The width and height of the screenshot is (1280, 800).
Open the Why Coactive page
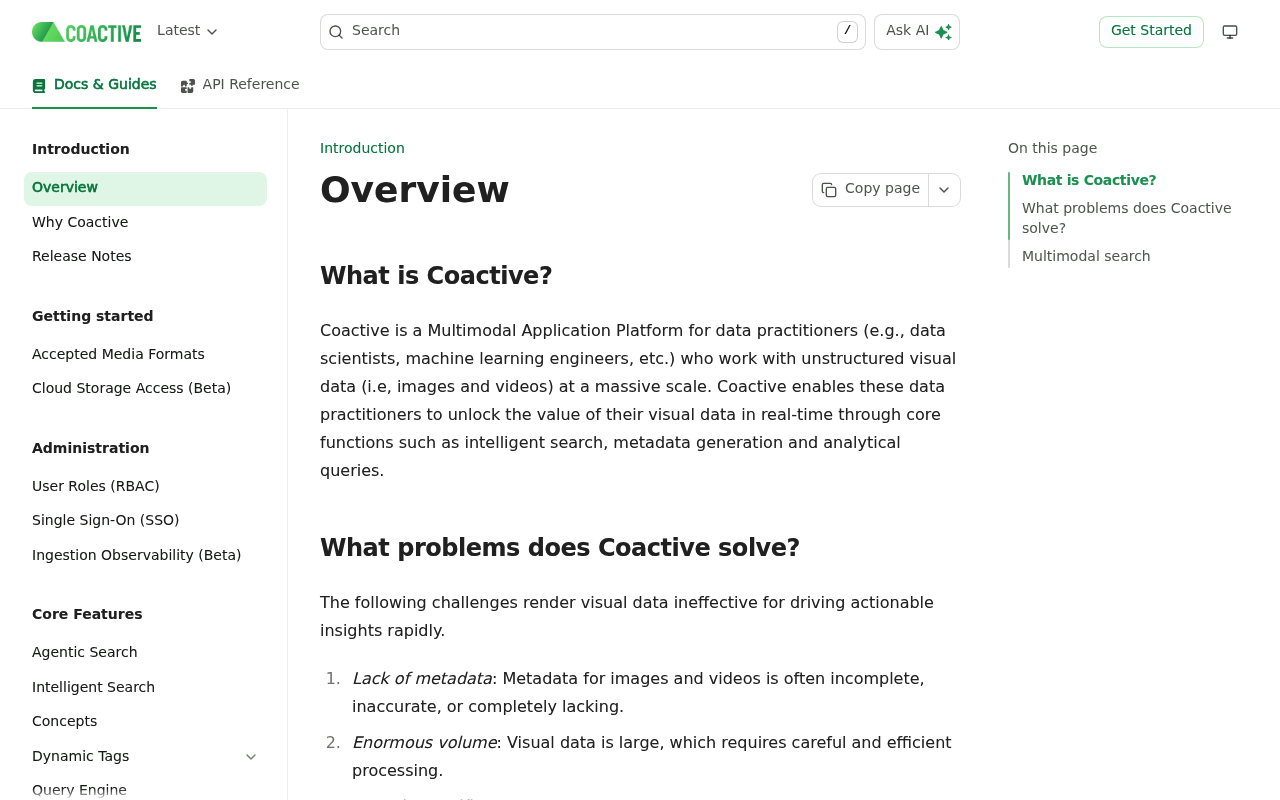[x=145, y=223]
